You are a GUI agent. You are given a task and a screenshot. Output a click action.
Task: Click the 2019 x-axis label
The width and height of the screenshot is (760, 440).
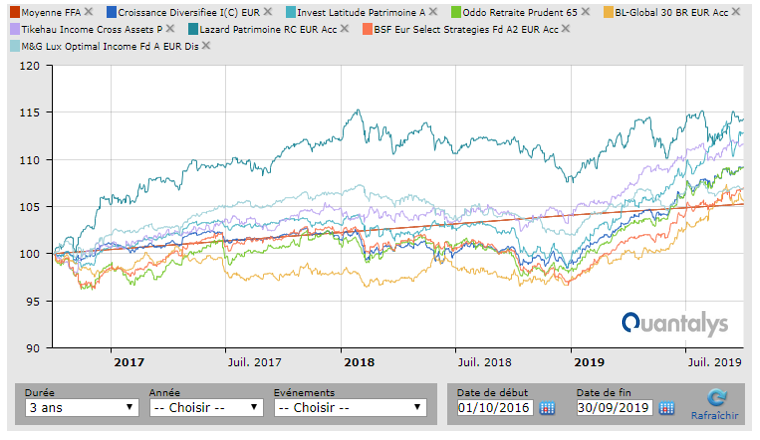coord(589,362)
